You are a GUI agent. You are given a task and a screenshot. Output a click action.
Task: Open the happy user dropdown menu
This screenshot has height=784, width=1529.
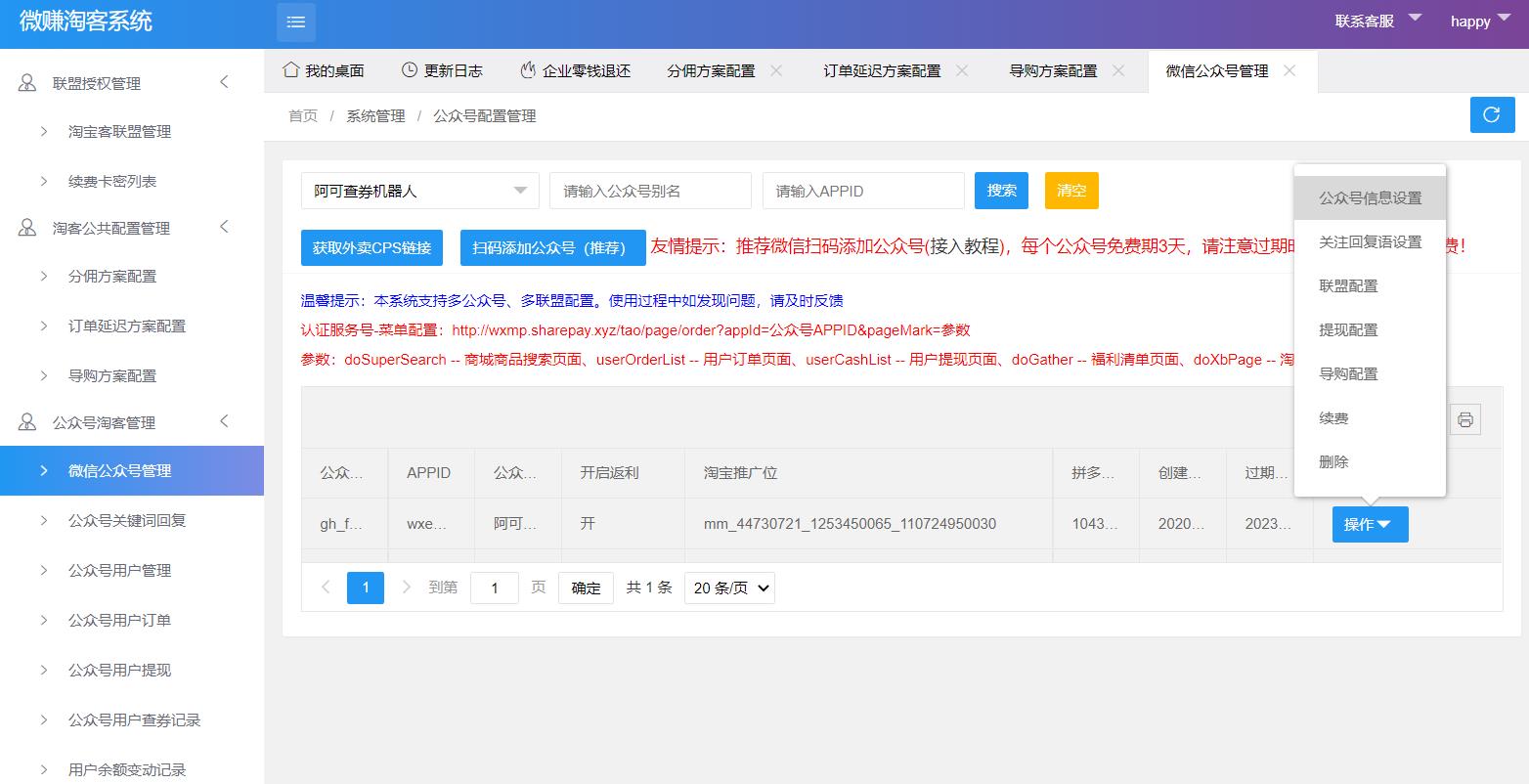pos(1483,21)
